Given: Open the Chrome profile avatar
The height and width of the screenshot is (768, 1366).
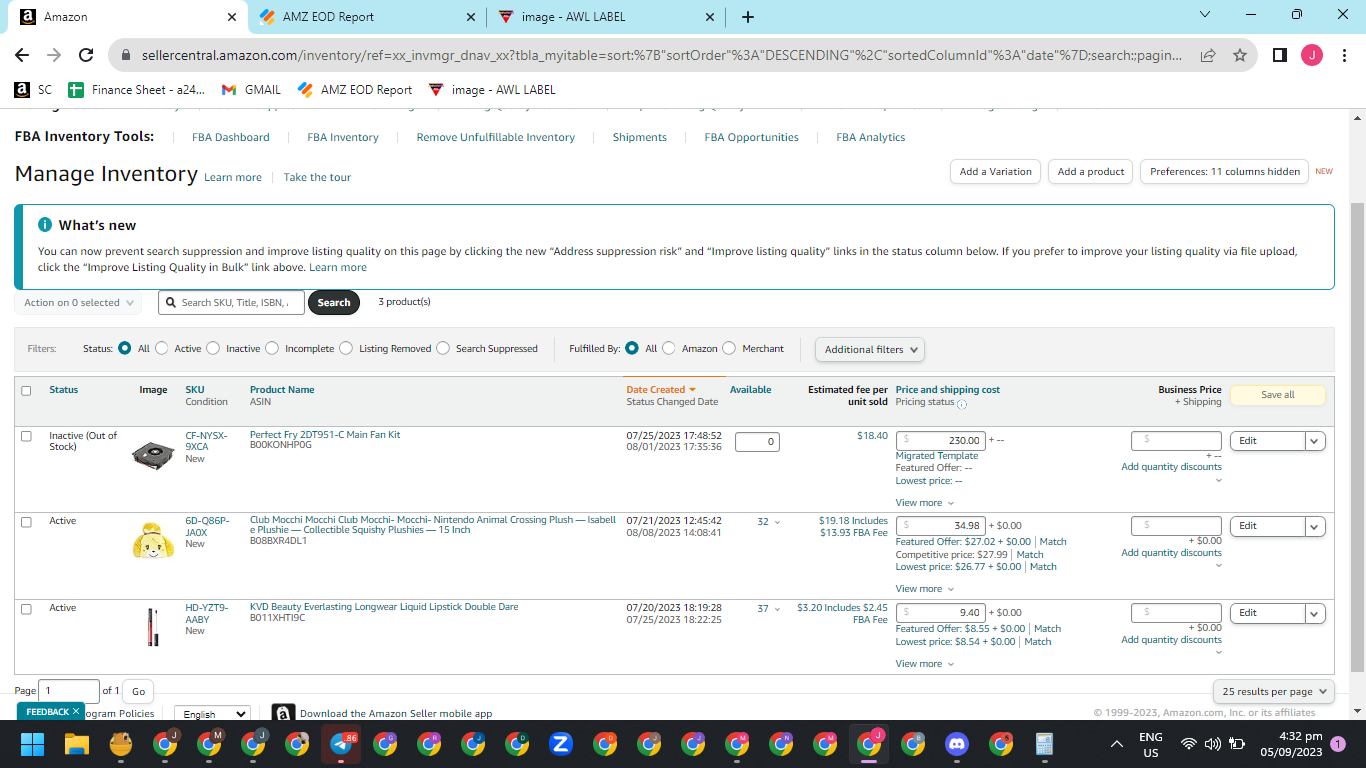Looking at the screenshot, I should click(1312, 55).
